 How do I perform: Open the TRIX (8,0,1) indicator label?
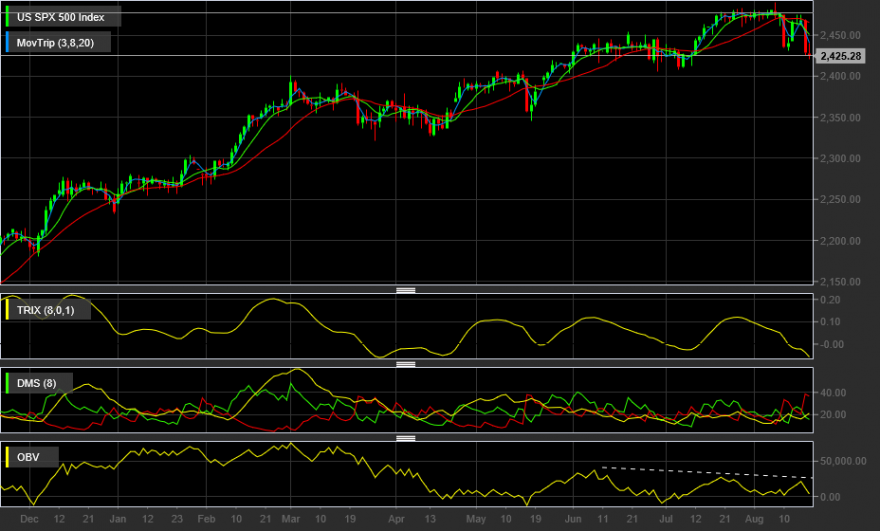[x=45, y=310]
